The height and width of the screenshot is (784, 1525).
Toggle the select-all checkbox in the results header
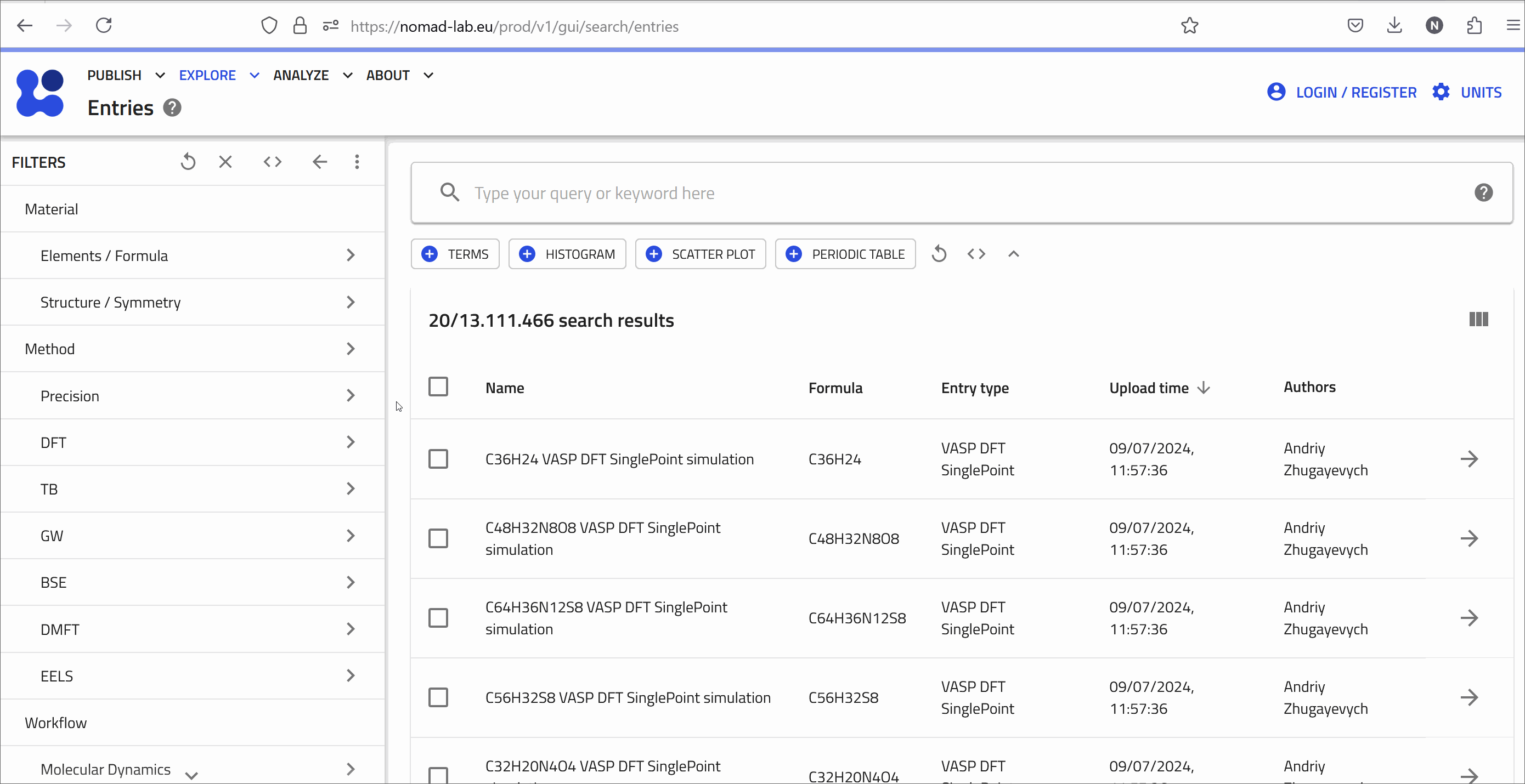click(x=439, y=387)
